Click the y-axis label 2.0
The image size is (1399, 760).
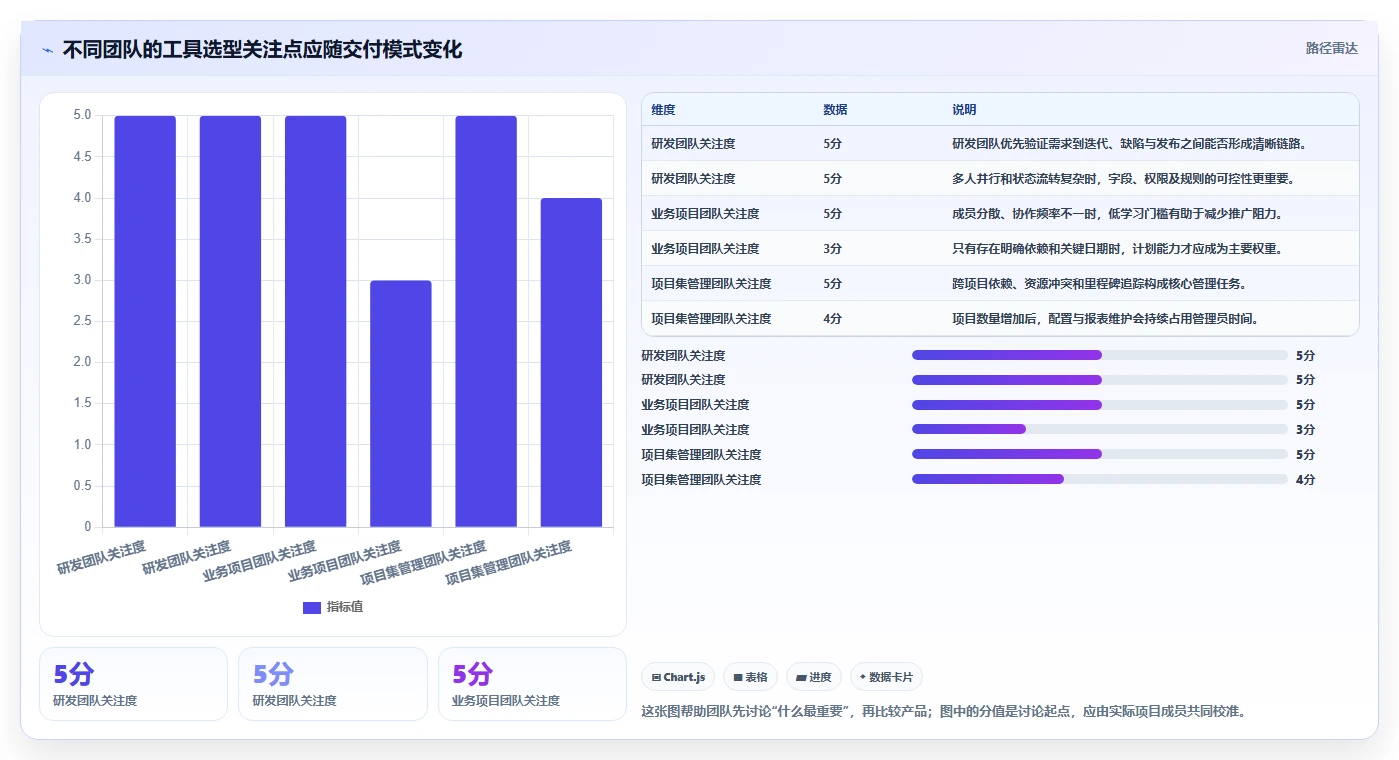coord(82,362)
